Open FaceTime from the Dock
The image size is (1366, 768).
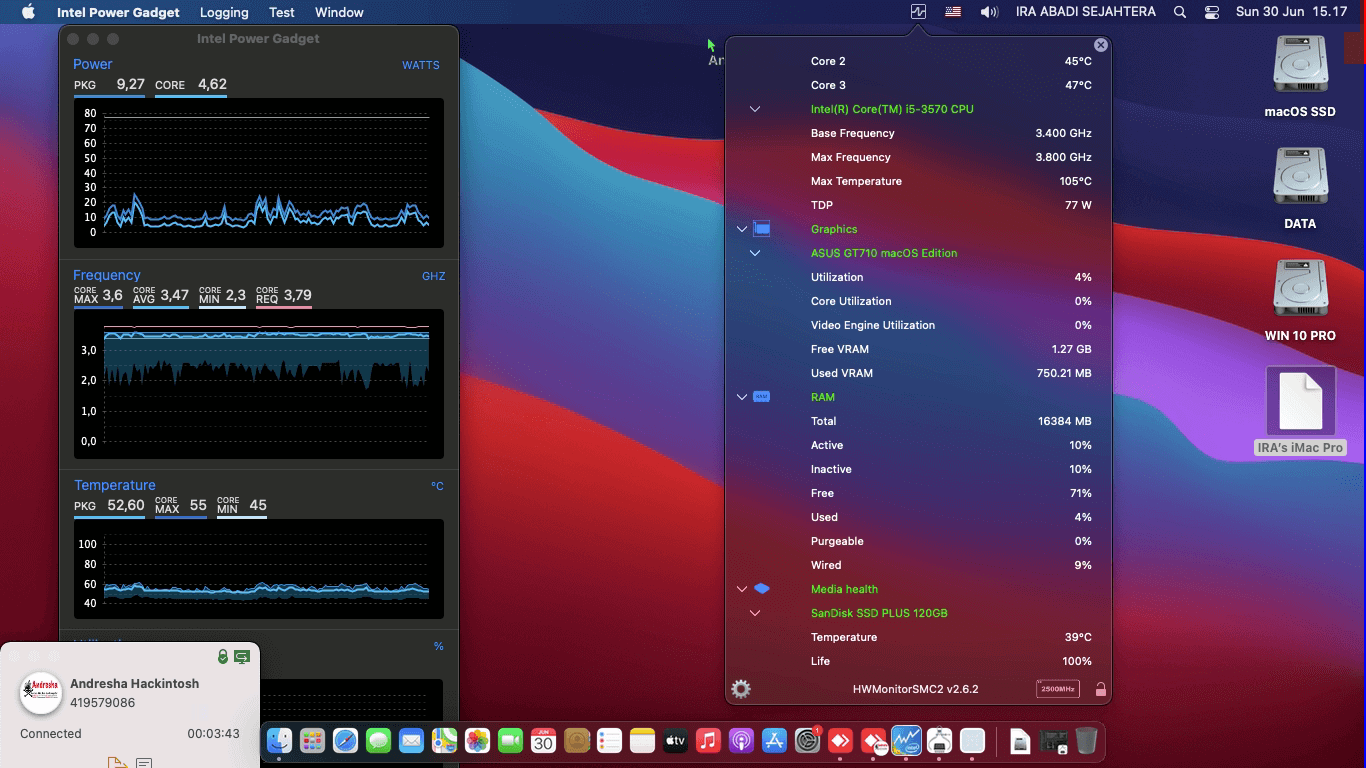pos(510,741)
